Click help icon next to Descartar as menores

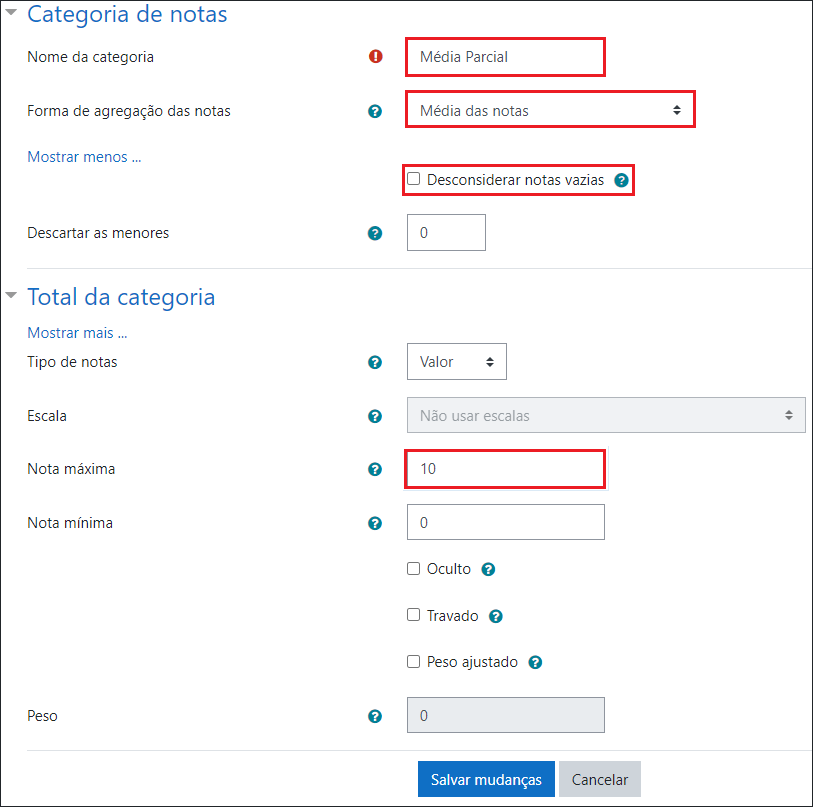(375, 233)
